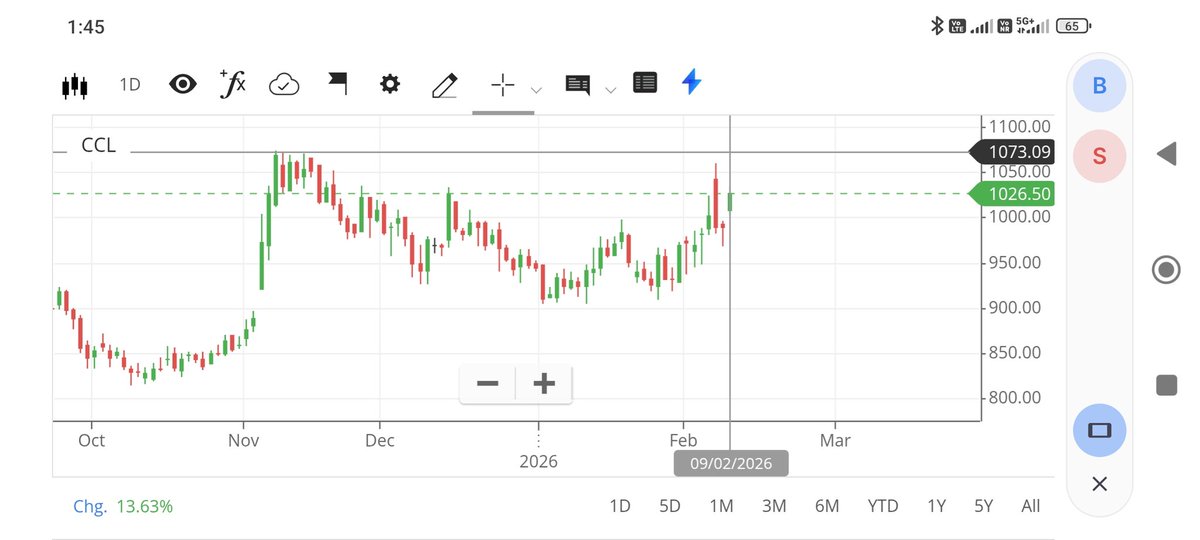This screenshot has height=540, width=1200.
Task: Tap the 1:45 clock in status bar
Action: [86, 27]
